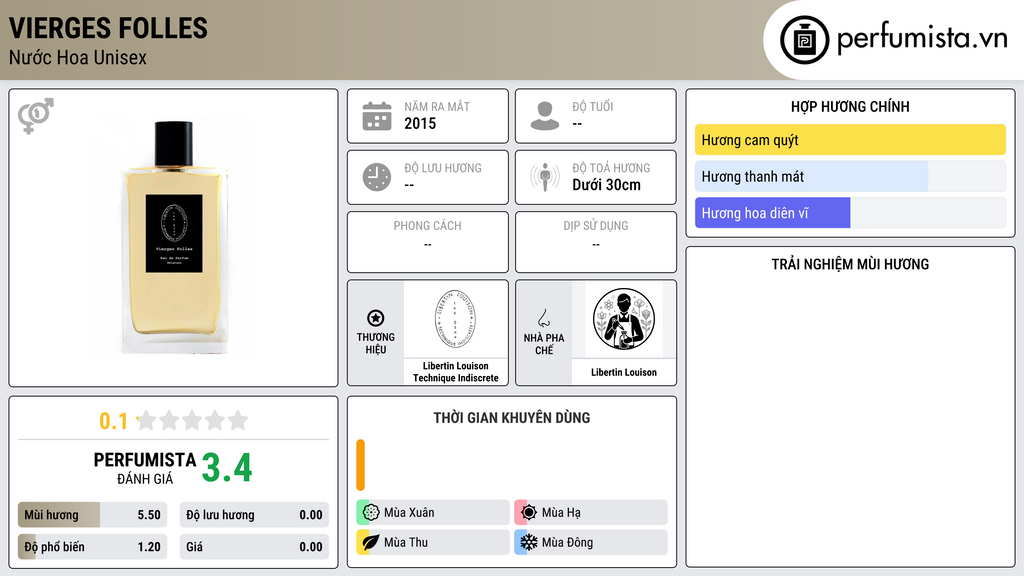Click the release year value 2015
This screenshot has width=1024, height=576.
click(x=420, y=123)
